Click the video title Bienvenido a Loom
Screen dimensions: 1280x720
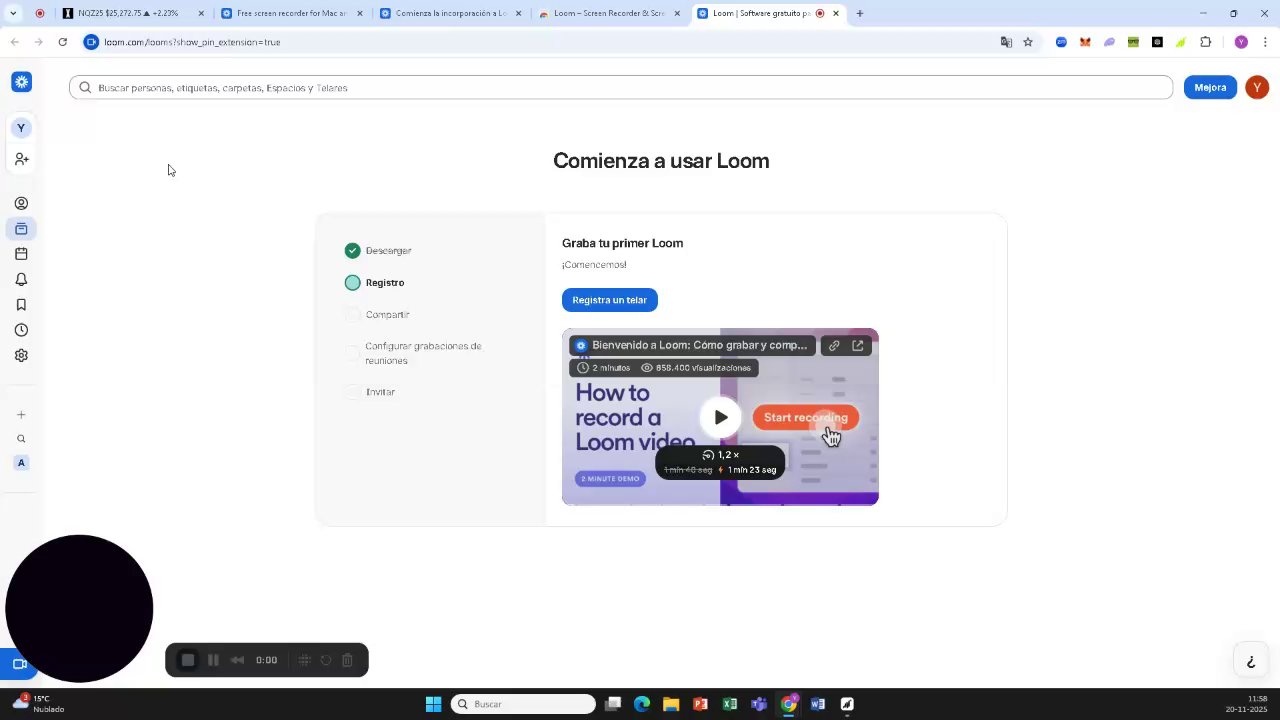coord(699,345)
